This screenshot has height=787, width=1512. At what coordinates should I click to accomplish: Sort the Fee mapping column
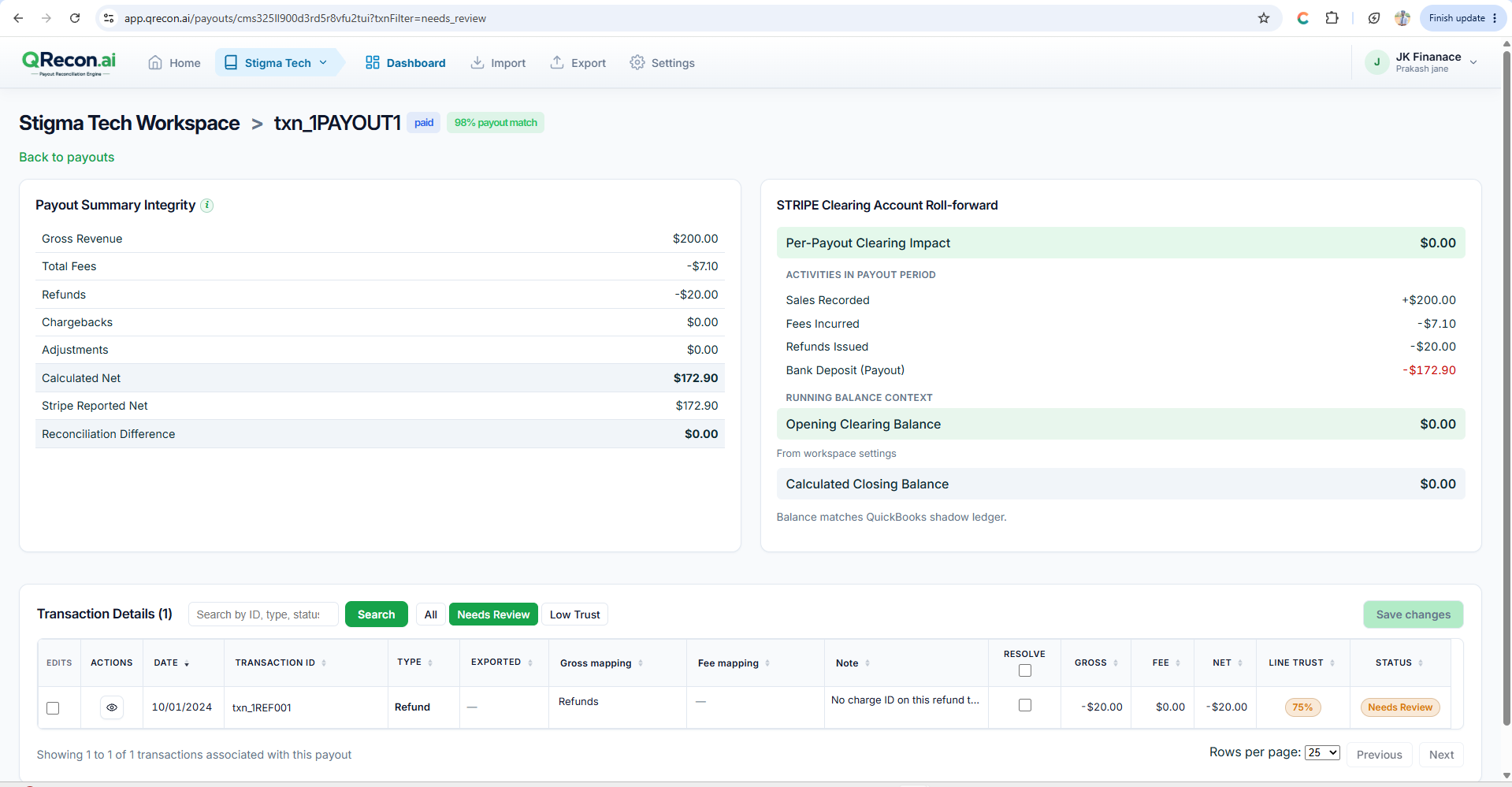767,663
